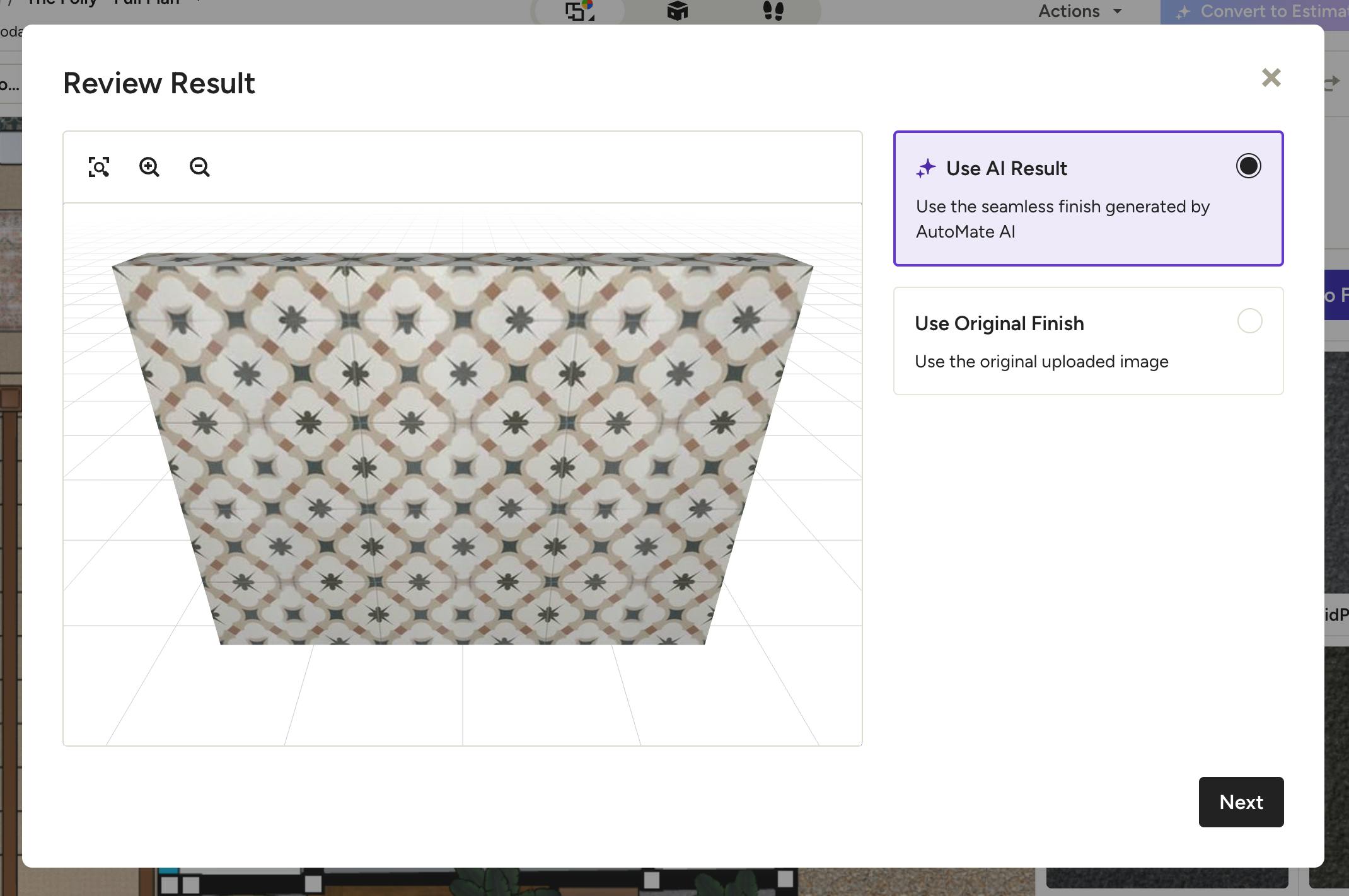Click the Use AI Result heading text
Image resolution: width=1349 pixels, height=896 pixels.
1007,168
